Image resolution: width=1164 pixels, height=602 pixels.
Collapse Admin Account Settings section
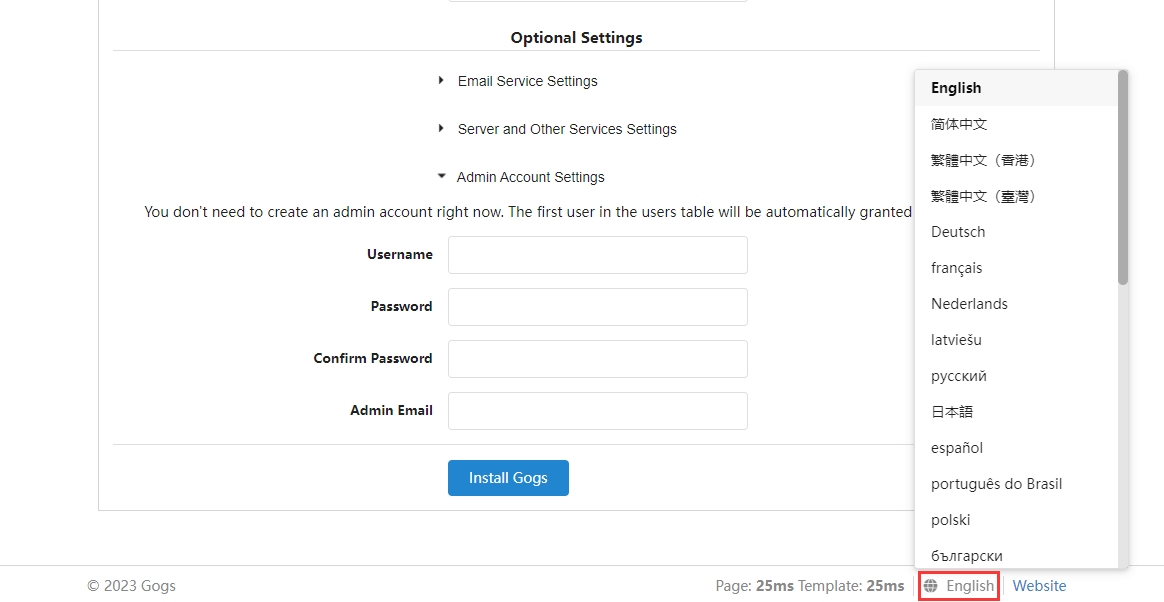pos(530,177)
